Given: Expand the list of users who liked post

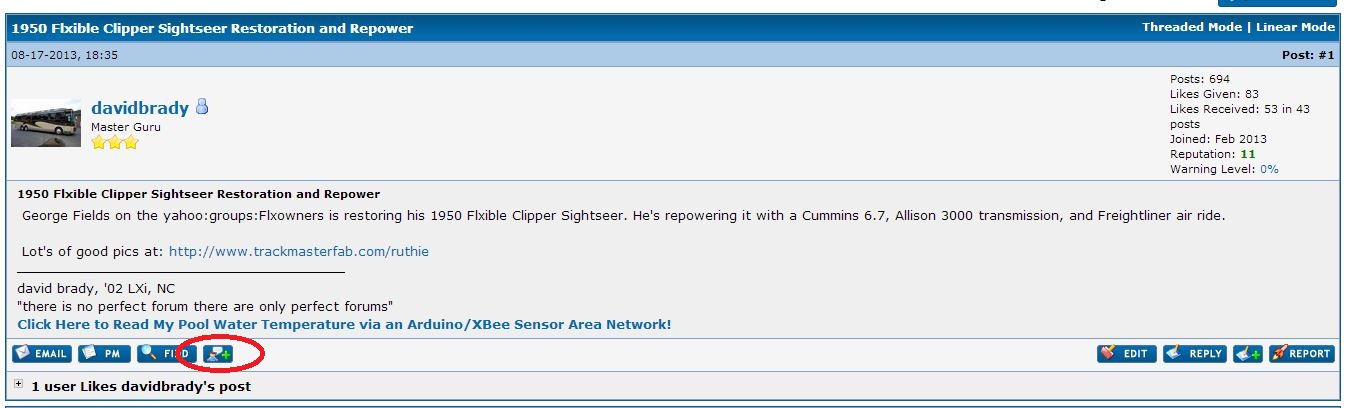Looking at the screenshot, I should click(19, 384).
